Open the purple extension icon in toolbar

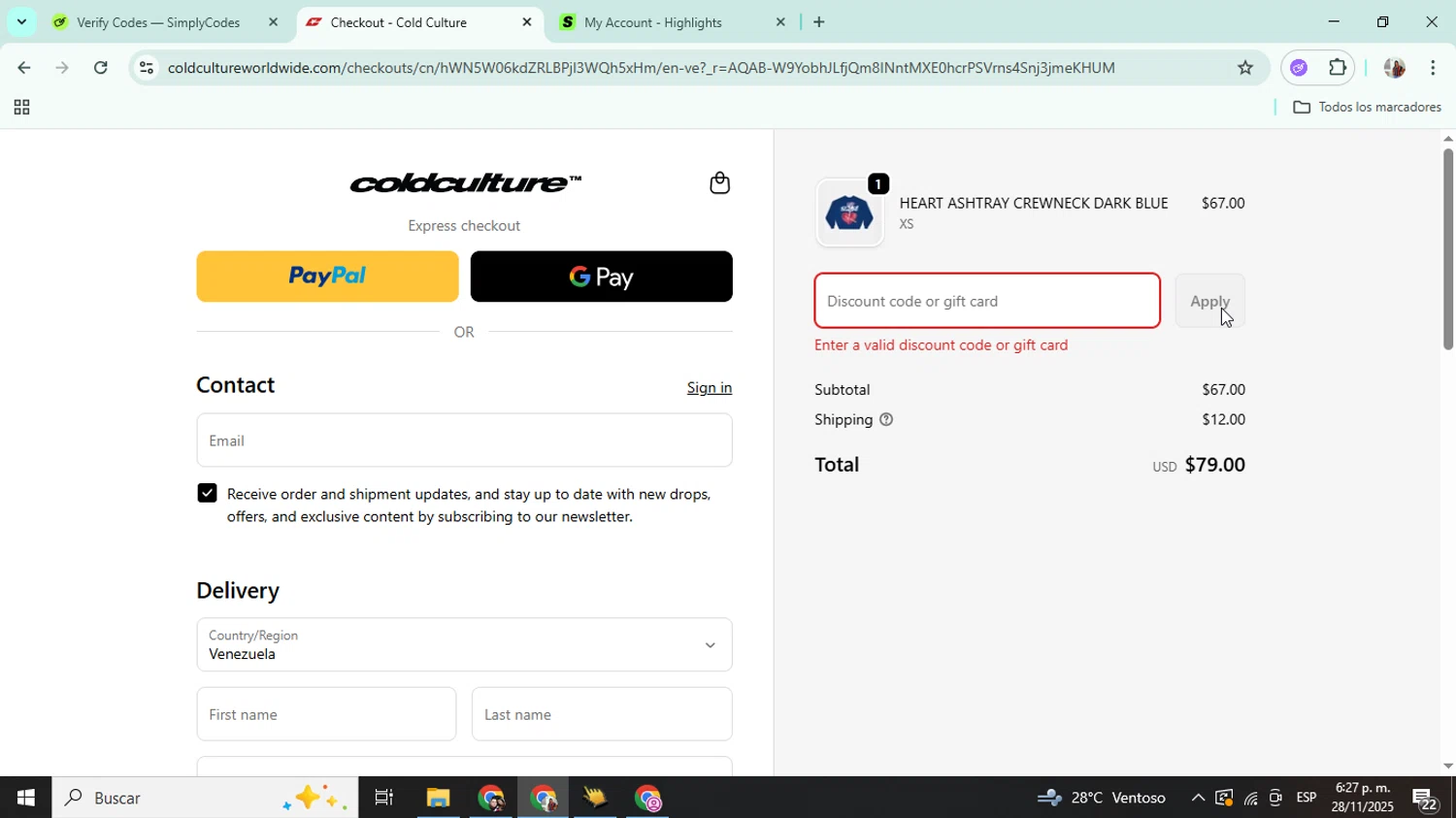[1299, 68]
